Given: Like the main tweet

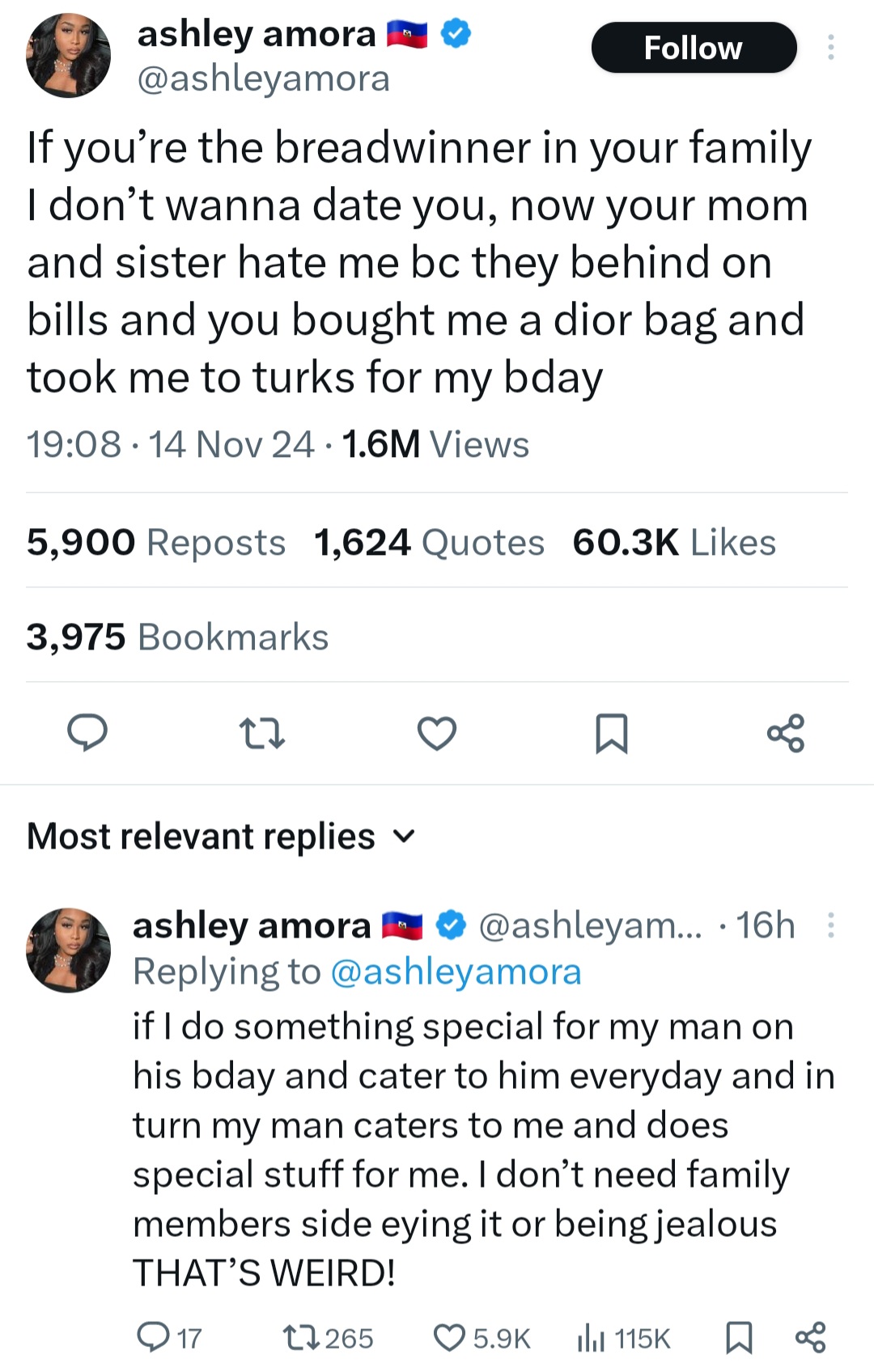Looking at the screenshot, I should 437,733.
